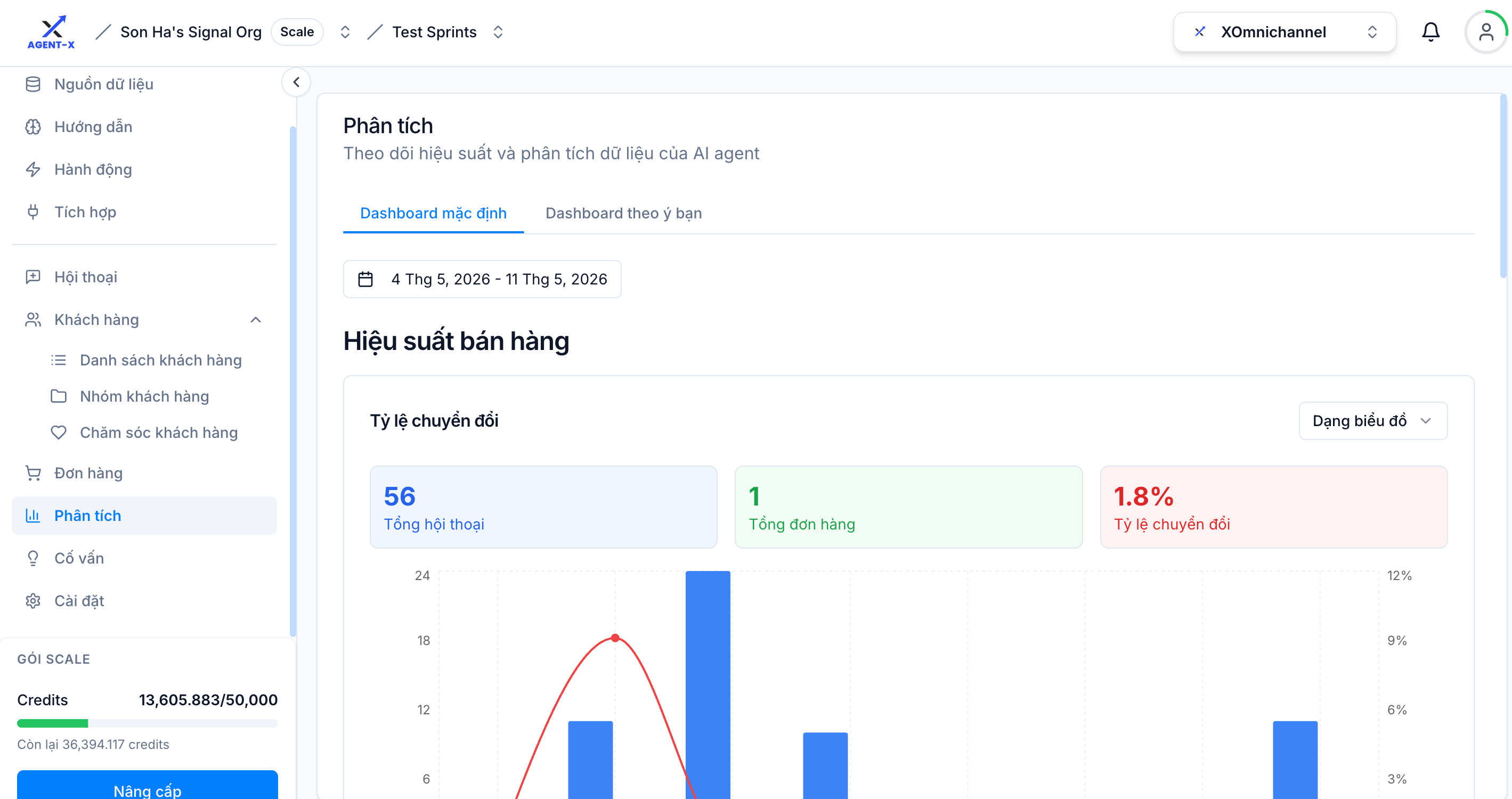Click the database icon beside Nguồn dữ liệu
1512x799 pixels.
pyautogui.click(x=33, y=85)
